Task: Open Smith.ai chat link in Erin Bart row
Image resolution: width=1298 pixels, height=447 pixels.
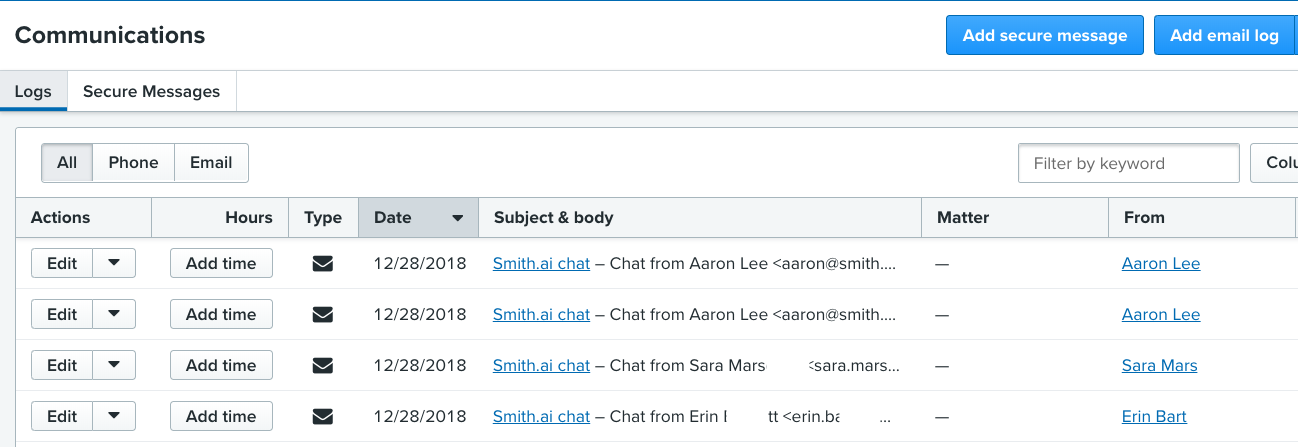Action: 541,417
